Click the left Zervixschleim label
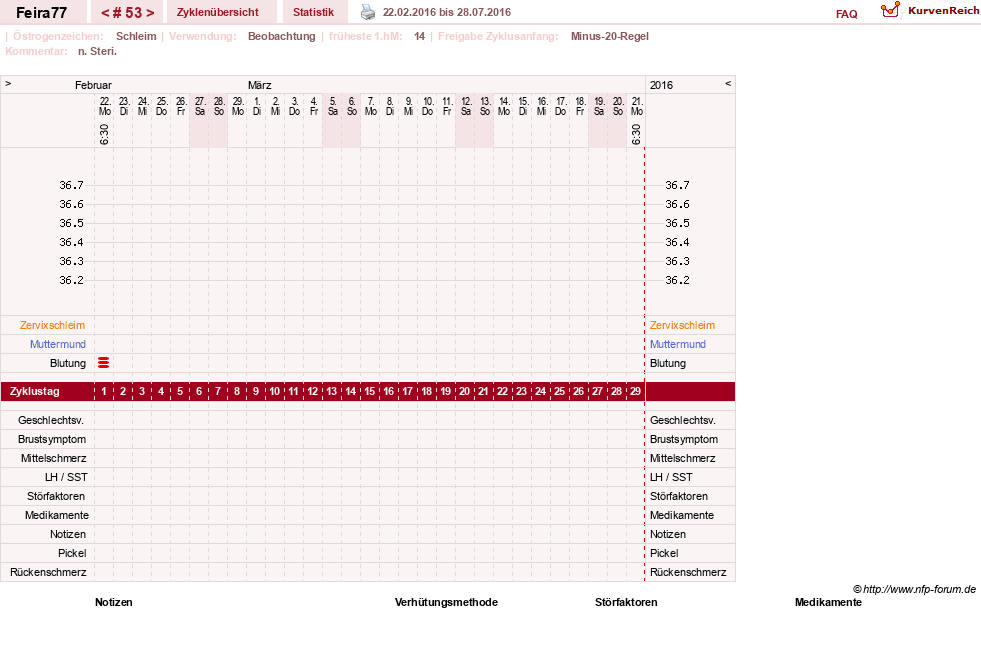981x661 pixels. coord(53,325)
